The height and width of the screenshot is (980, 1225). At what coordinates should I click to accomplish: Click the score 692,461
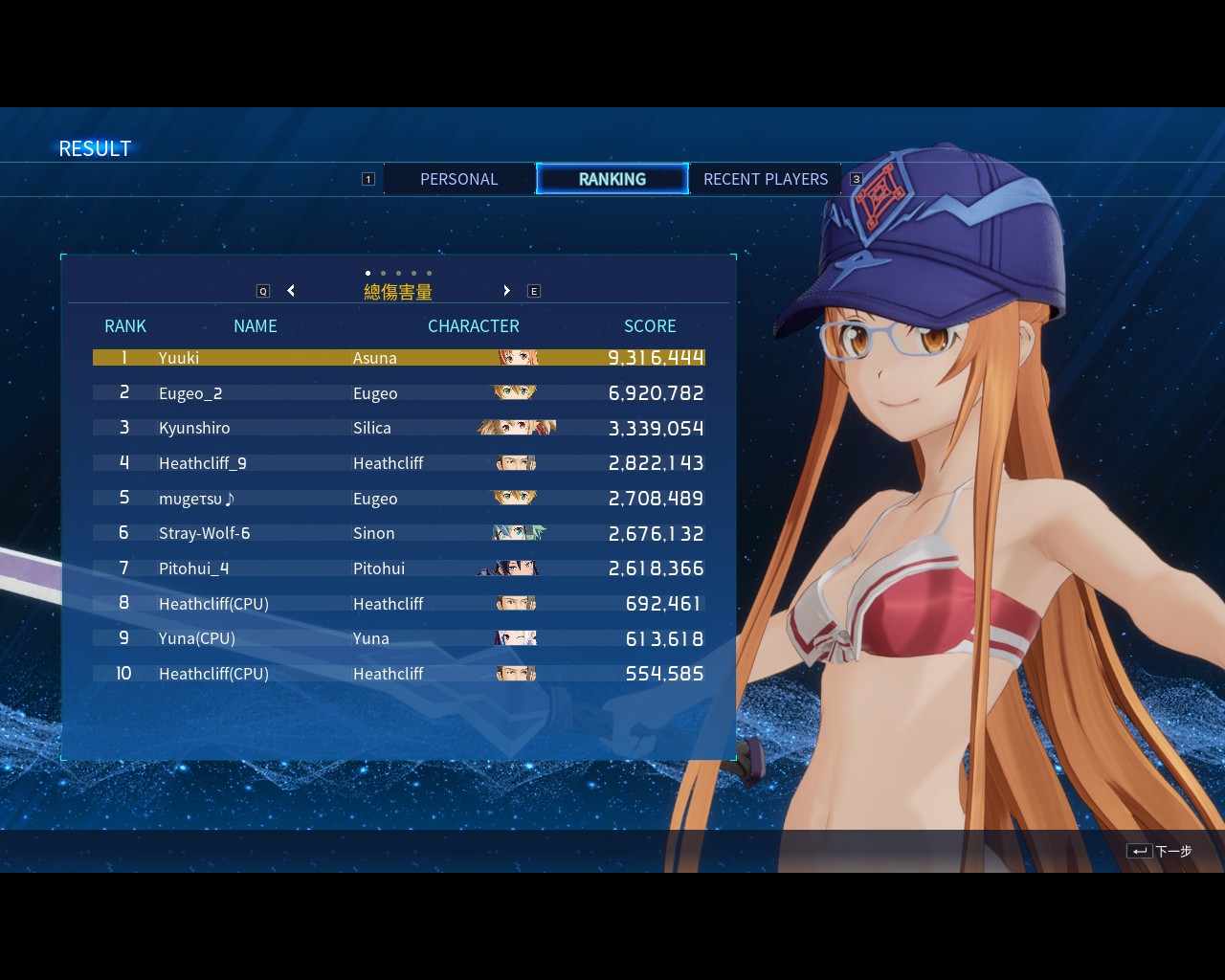pos(663,604)
